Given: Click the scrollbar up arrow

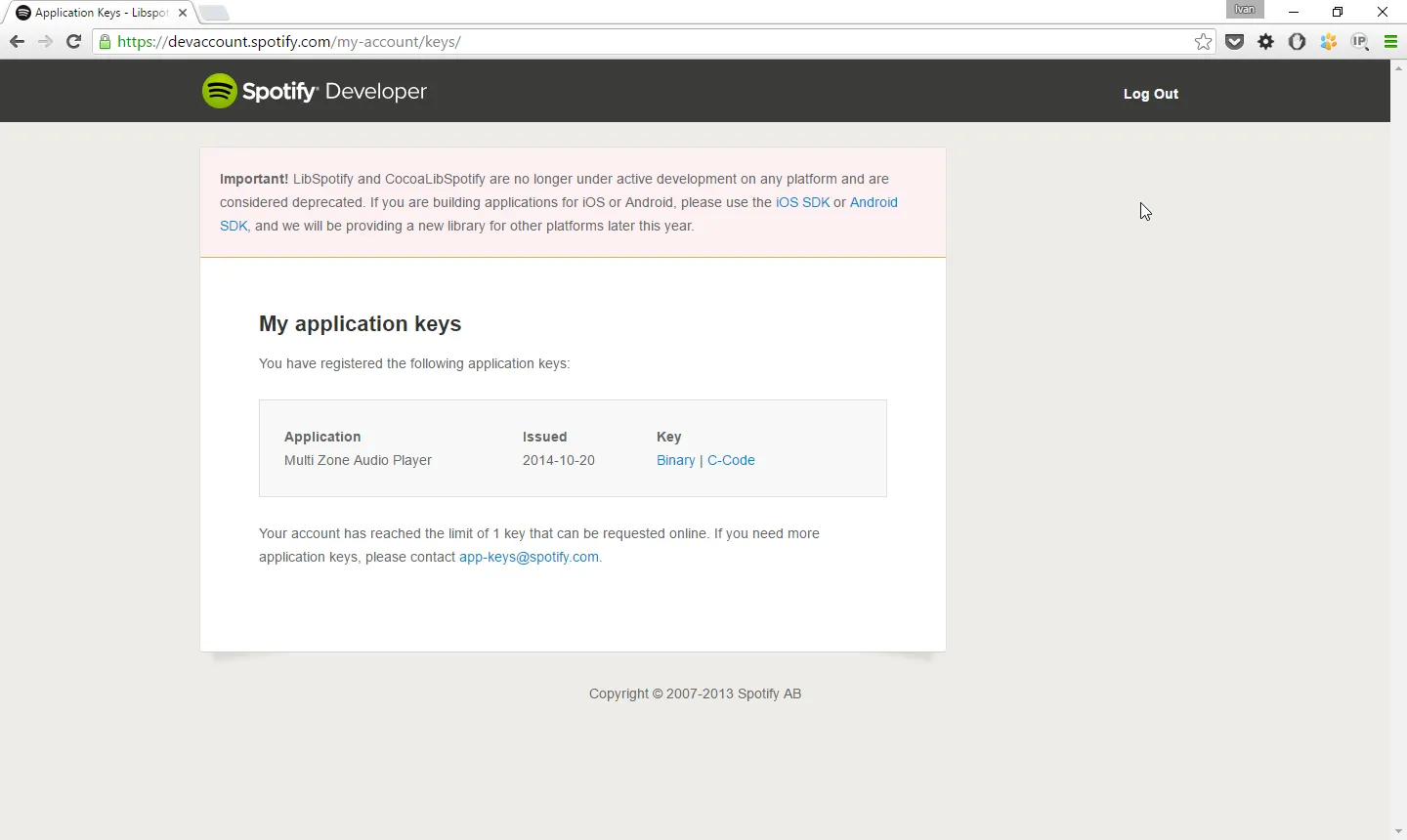Looking at the screenshot, I should pyautogui.click(x=1399, y=67).
